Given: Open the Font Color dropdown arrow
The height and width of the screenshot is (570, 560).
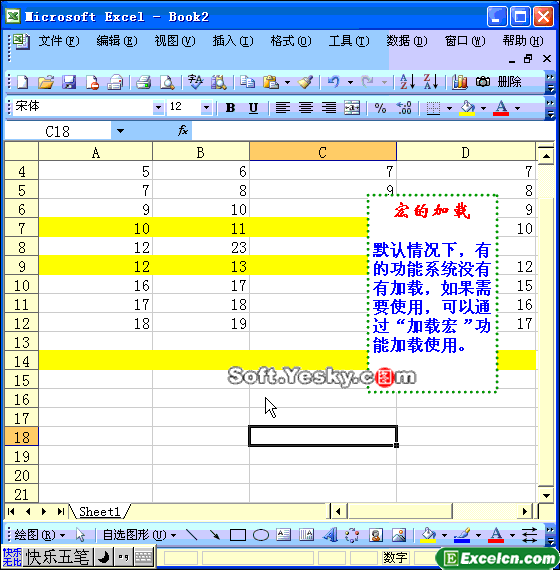Looking at the screenshot, I should (517, 108).
